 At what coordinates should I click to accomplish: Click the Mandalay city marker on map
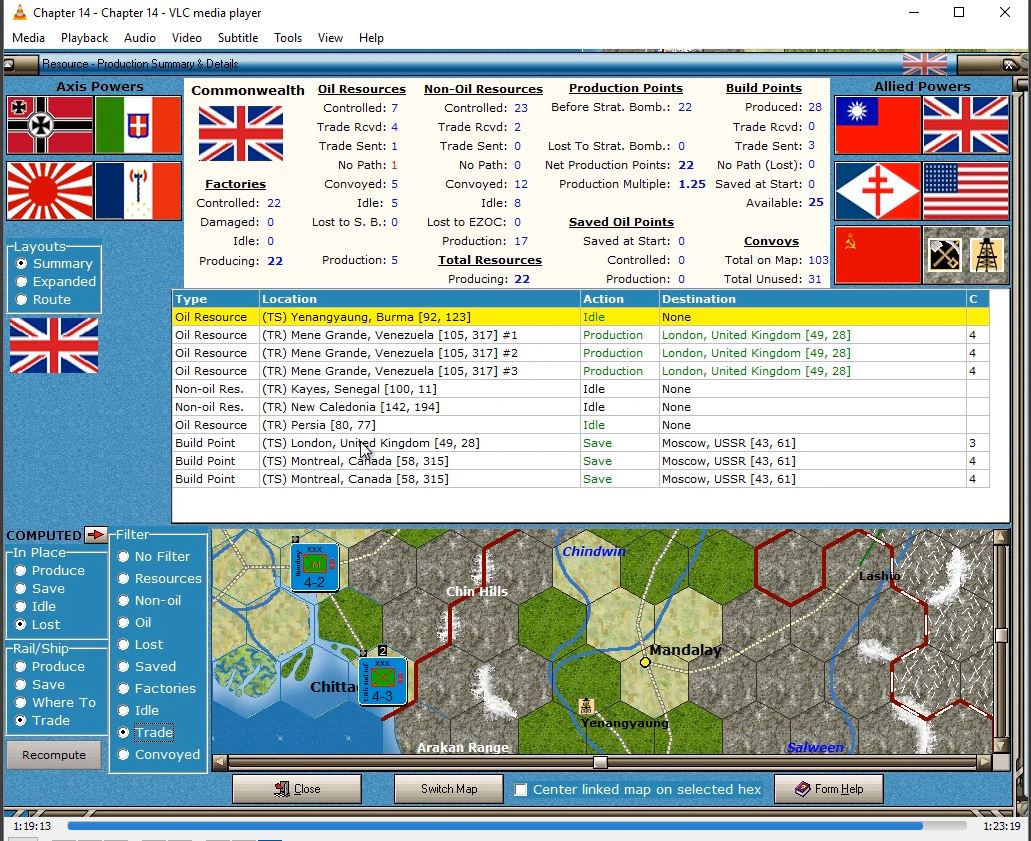click(645, 662)
